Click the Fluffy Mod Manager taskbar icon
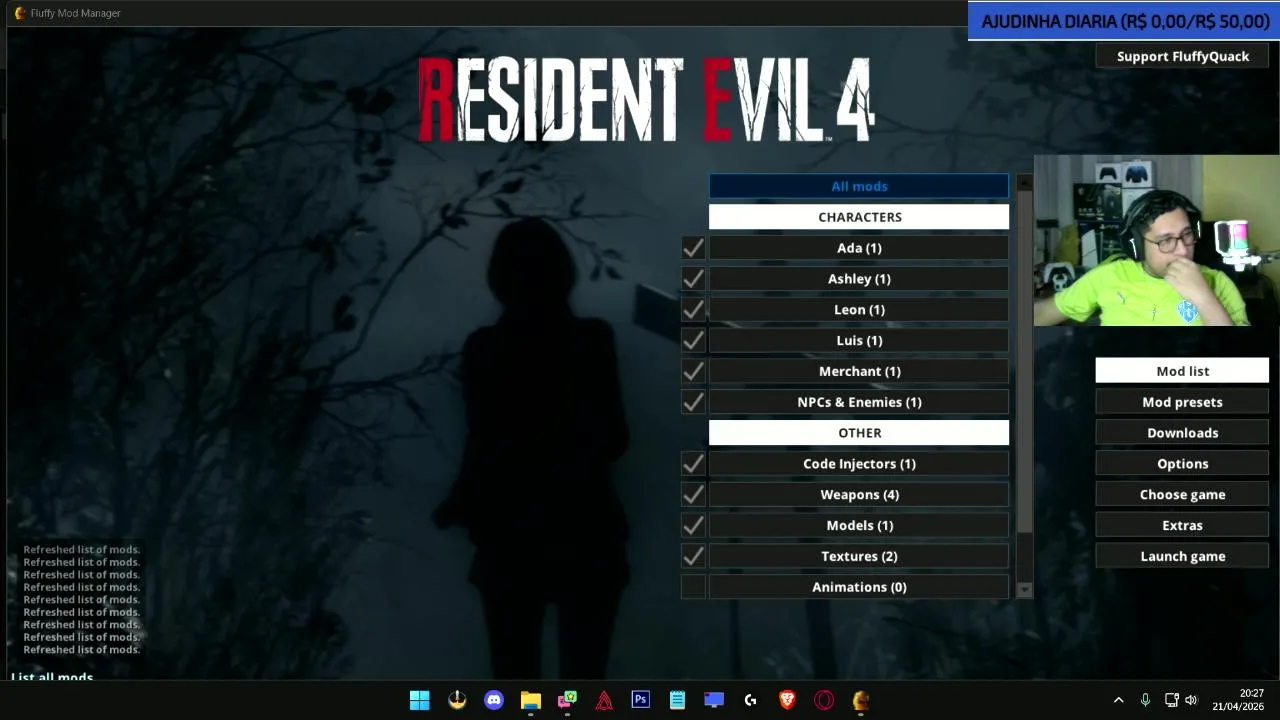Image resolution: width=1280 pixels, height=720 pixels. [861, 700]
